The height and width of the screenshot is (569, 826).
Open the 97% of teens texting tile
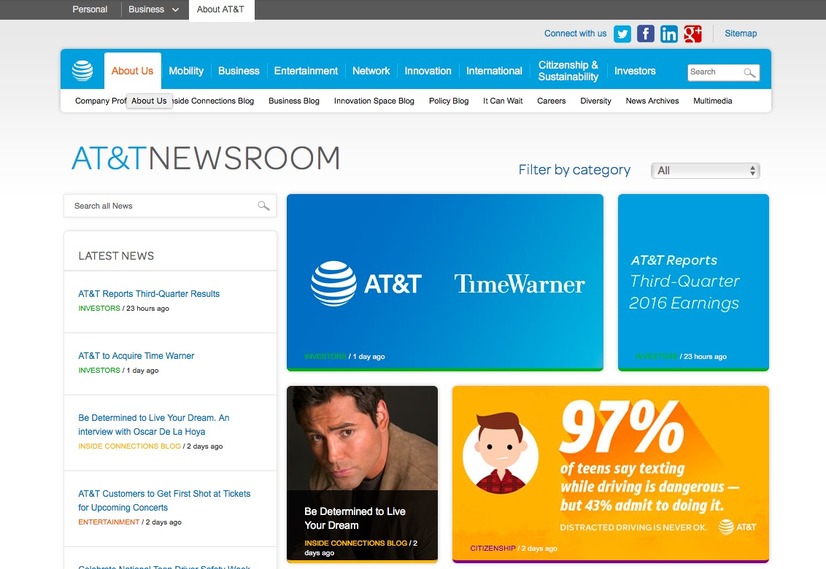(x=611, y=474)
